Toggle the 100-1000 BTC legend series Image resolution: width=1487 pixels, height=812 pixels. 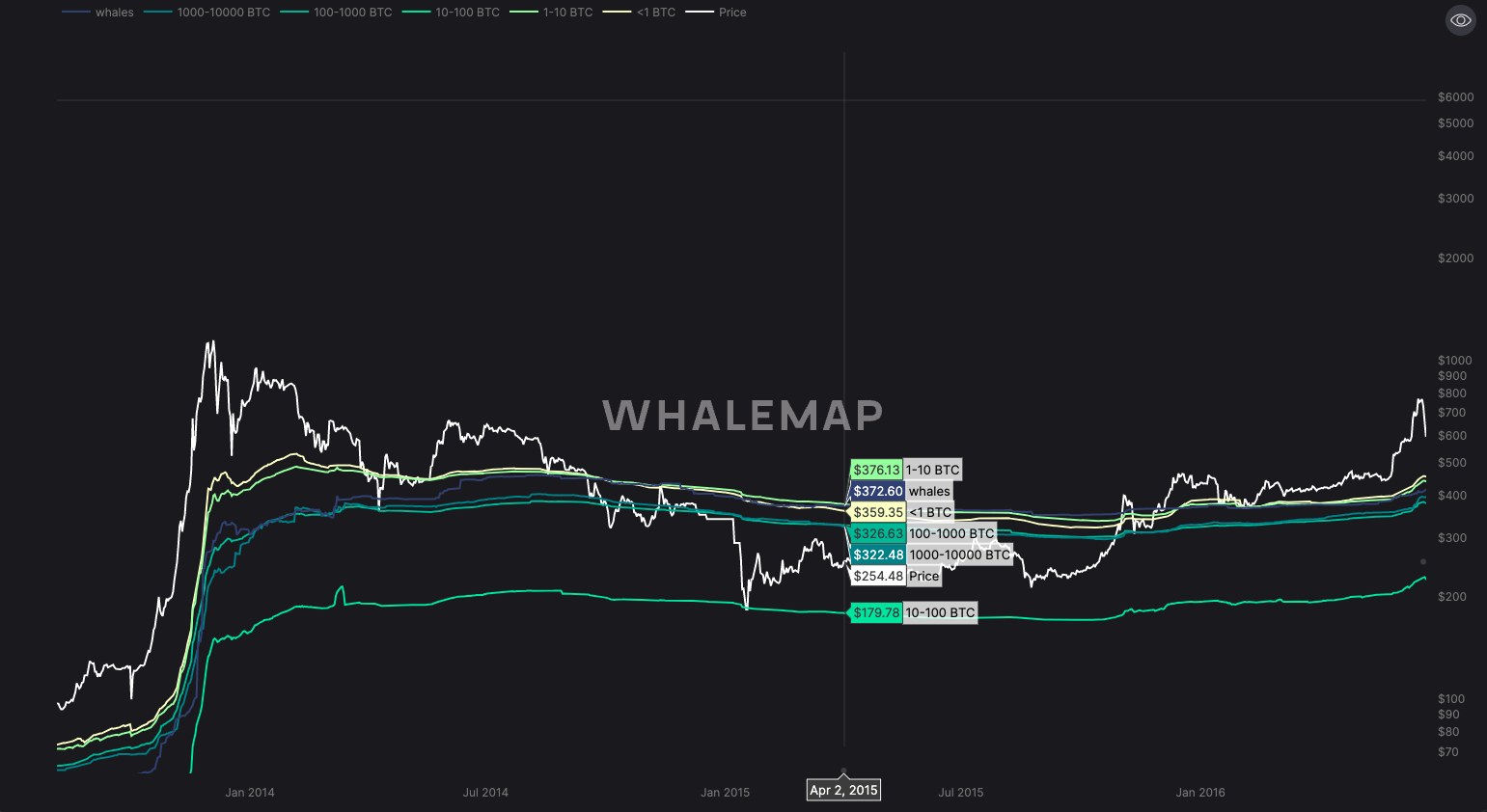click(337, 13)
